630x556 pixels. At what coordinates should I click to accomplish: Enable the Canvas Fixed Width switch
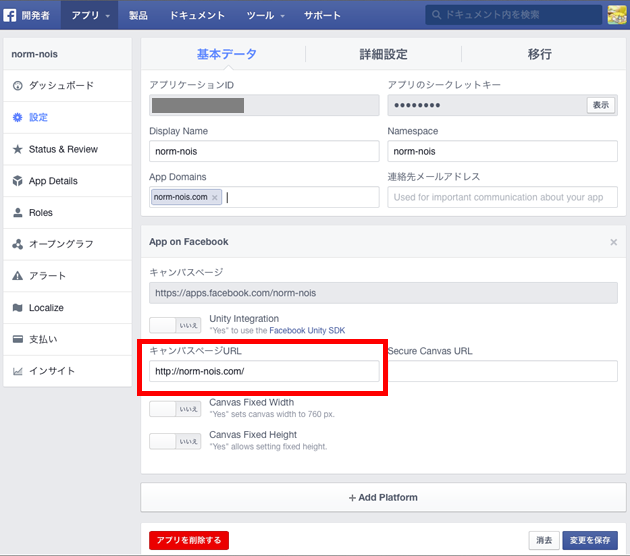tap(175, 408)
